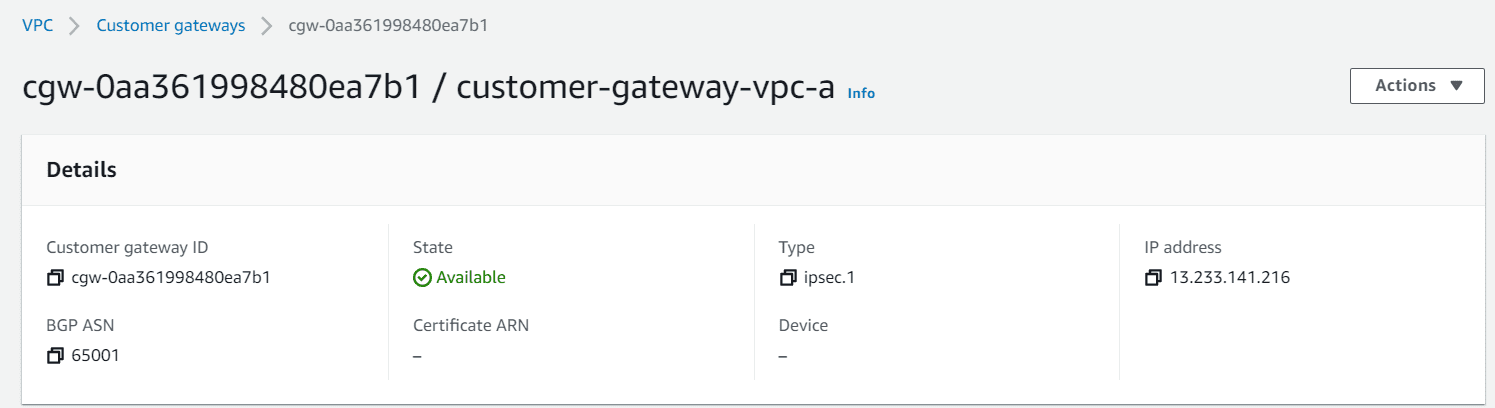Copy the BGP ASN 65001 via copy icon
This screenshot has width=1495, height=408.
(55, 355)
